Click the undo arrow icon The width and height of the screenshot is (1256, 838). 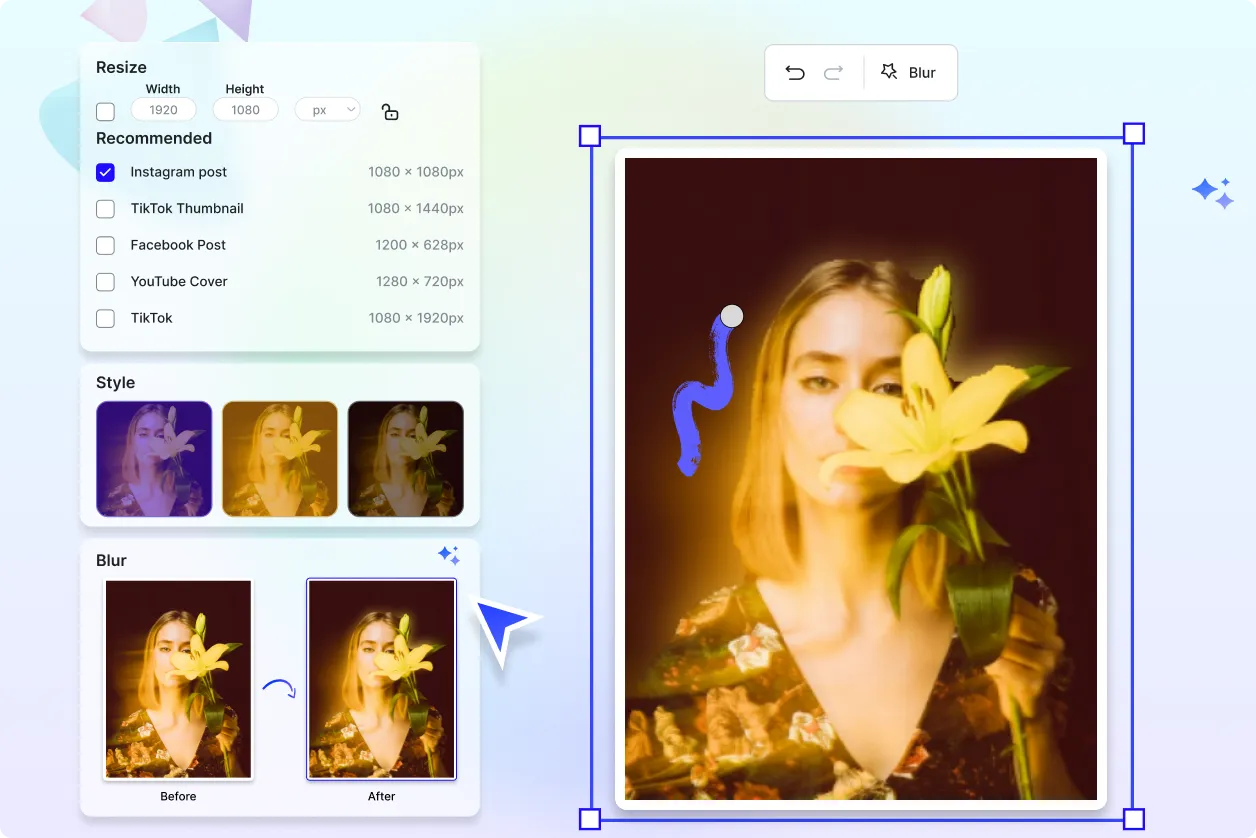(795, 73)
